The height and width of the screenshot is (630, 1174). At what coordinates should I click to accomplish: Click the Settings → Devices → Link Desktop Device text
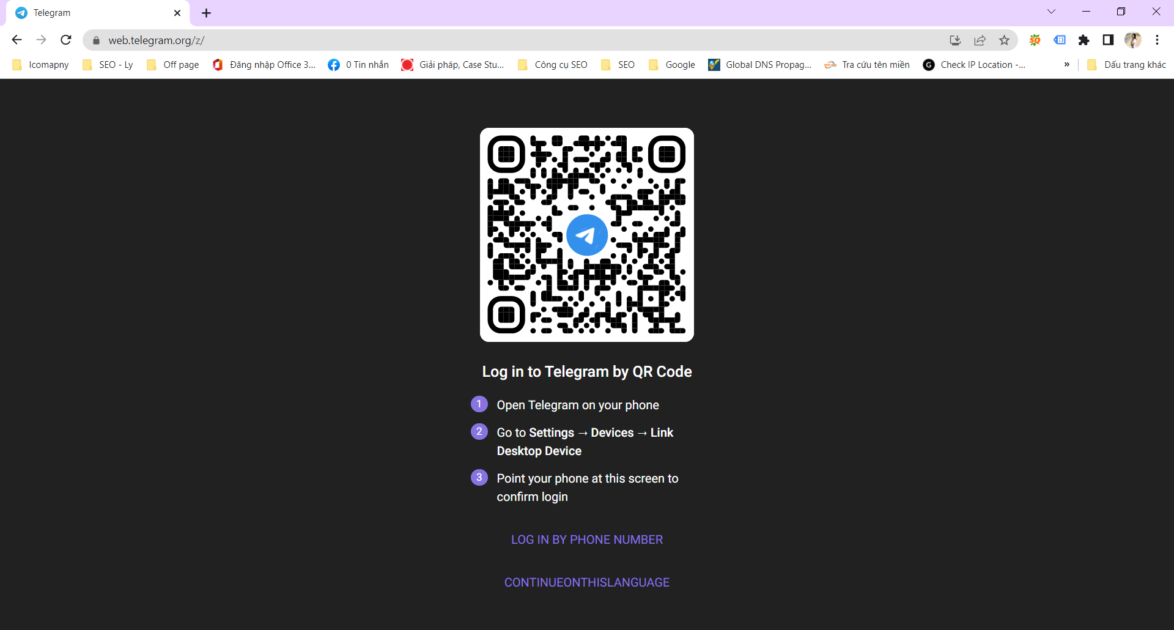tap(585, 441)
